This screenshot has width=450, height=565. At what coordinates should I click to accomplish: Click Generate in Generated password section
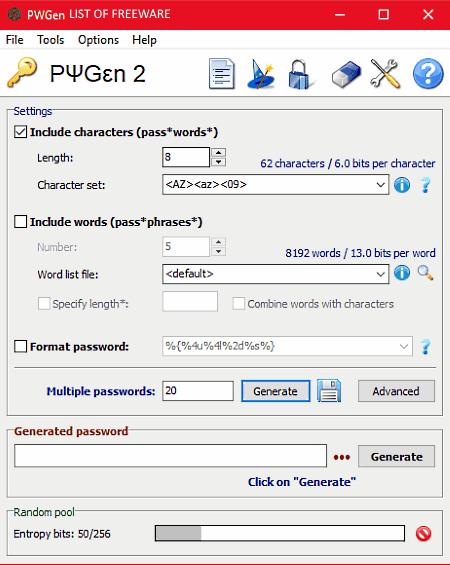(396, 457)
